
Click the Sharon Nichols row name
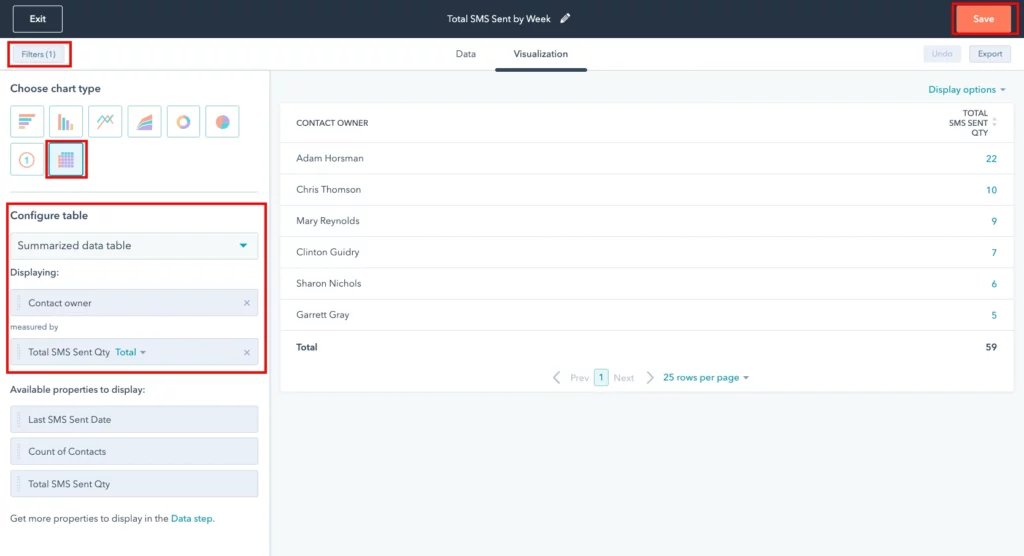(x=328, y=284)
